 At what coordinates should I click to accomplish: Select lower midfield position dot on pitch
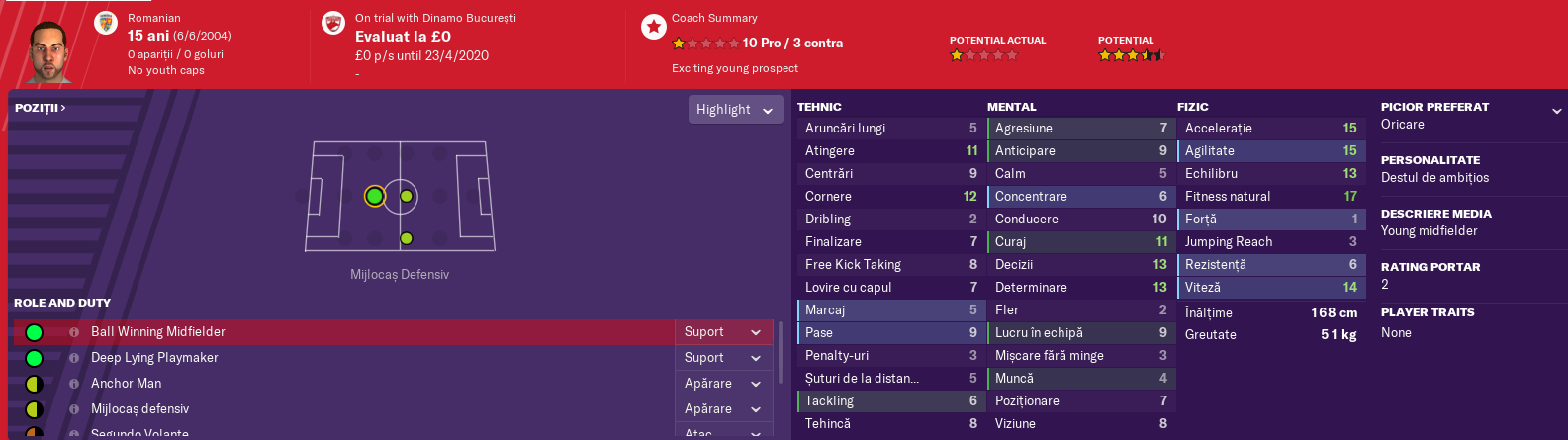406,238
